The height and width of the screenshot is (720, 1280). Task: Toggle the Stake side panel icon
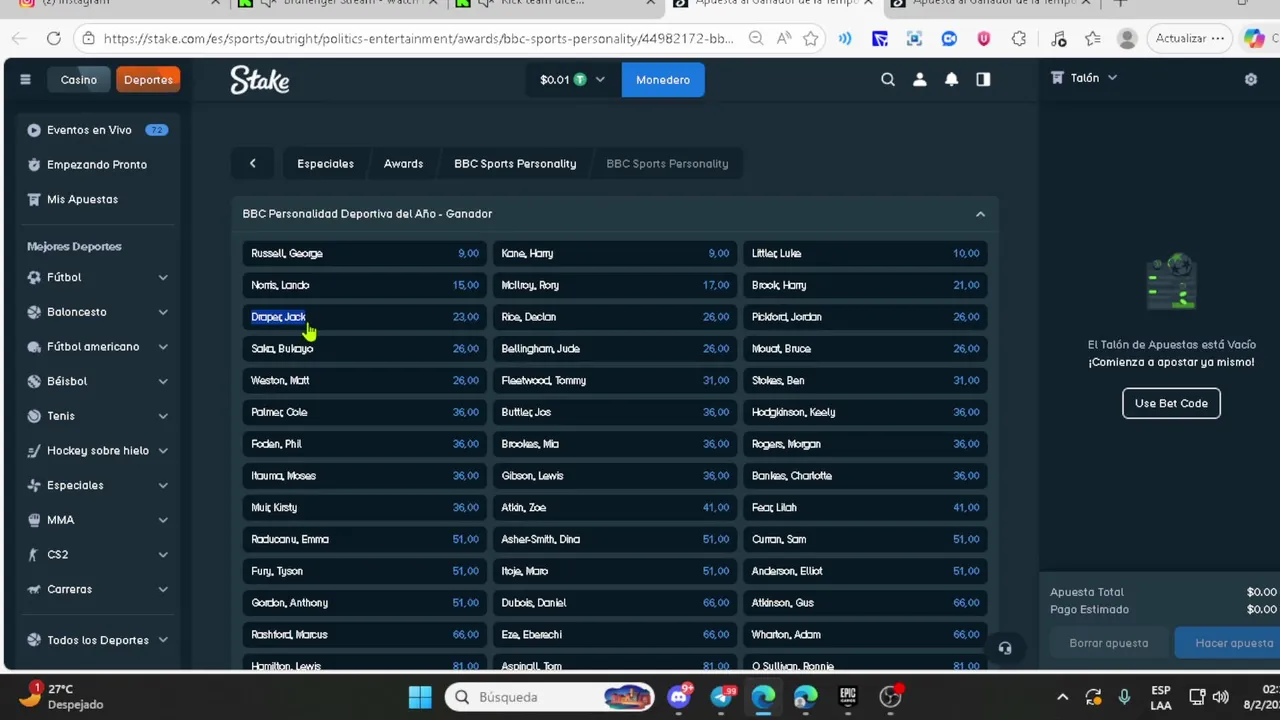(983, 80)
